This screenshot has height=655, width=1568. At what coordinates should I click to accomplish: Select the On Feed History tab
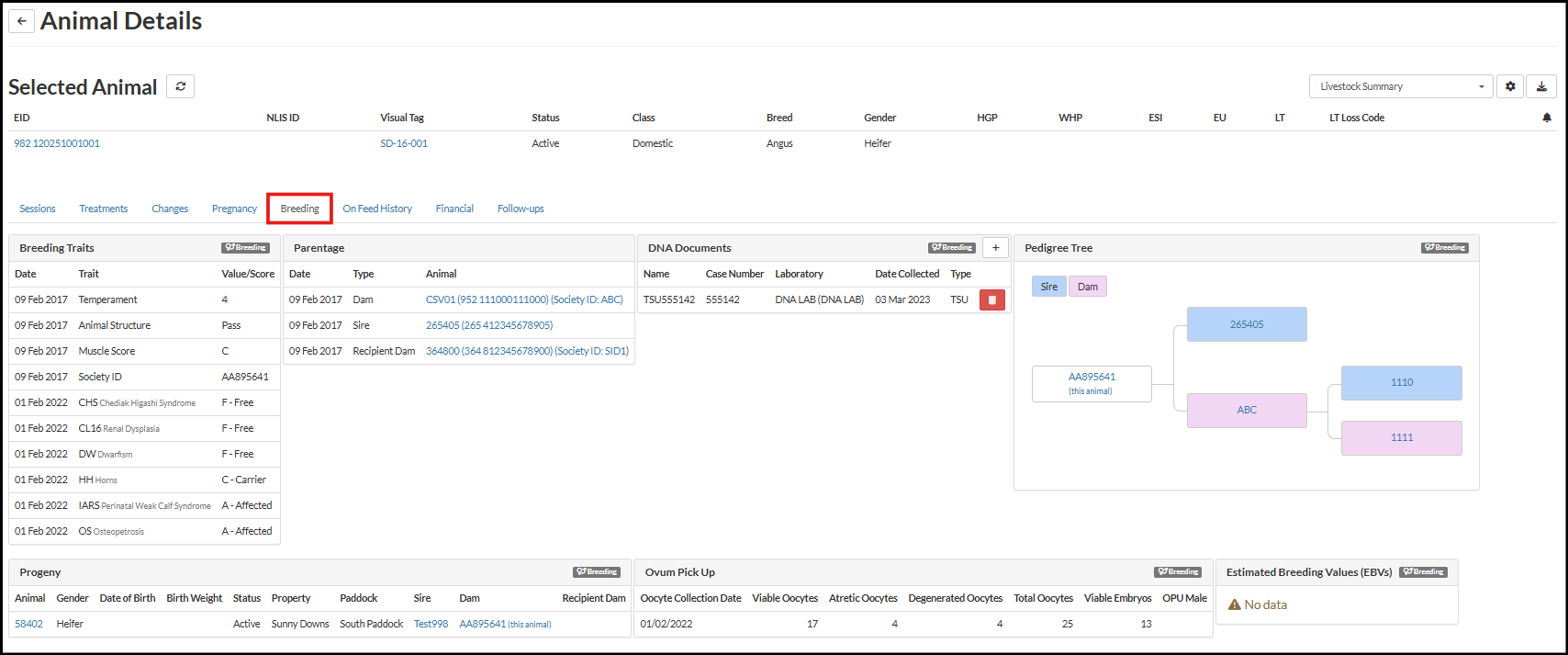click(377, 209)
